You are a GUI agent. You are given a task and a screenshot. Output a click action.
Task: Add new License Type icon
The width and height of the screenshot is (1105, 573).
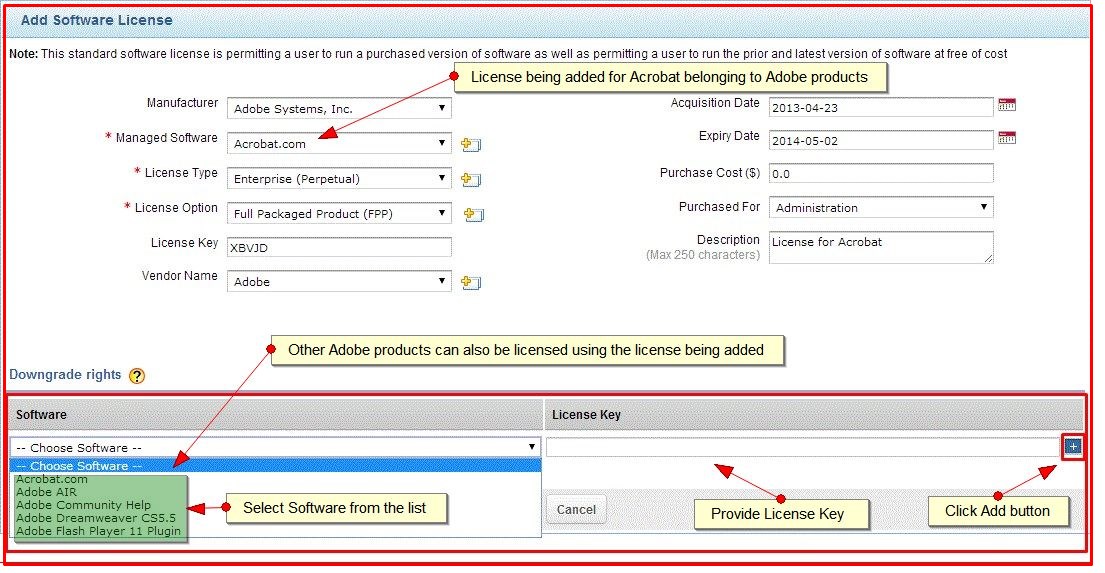[471, 179]
